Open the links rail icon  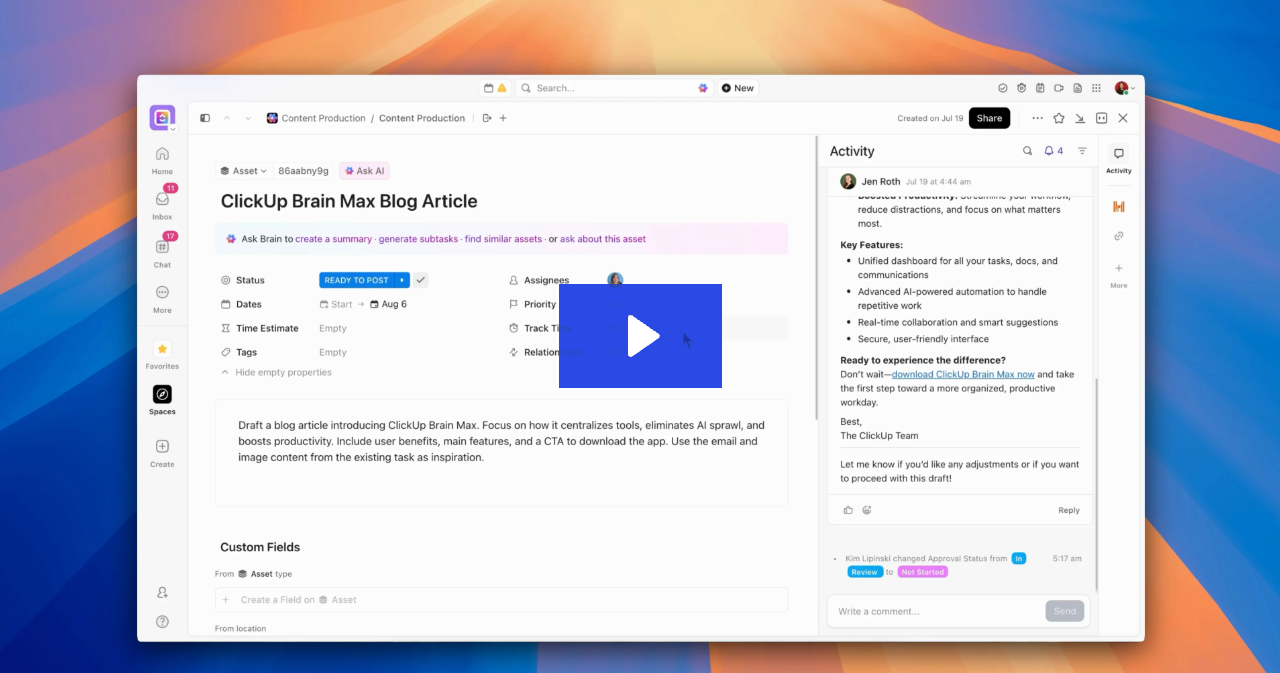[1119, 236]
